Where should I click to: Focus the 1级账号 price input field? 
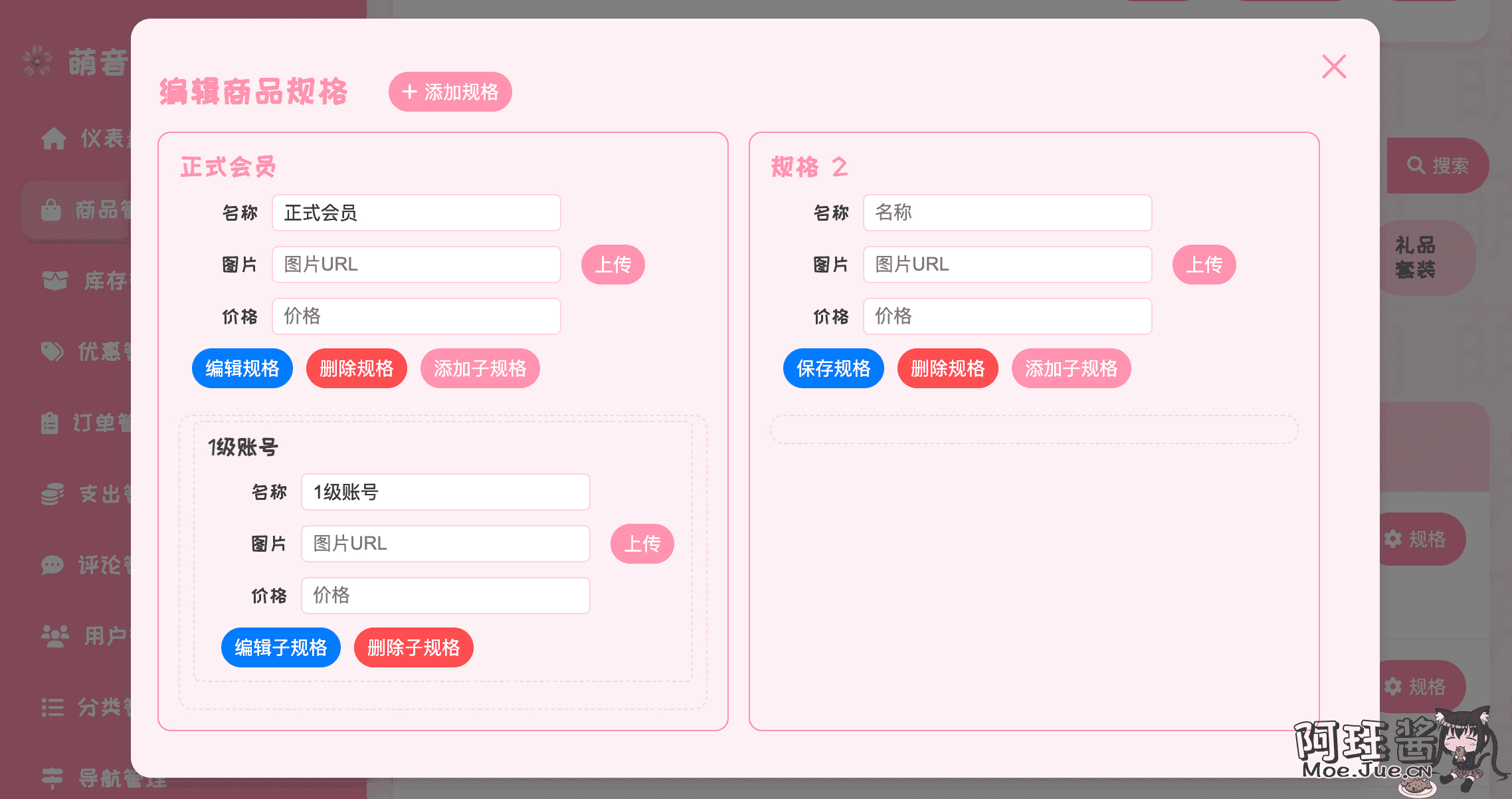point(446,596)
